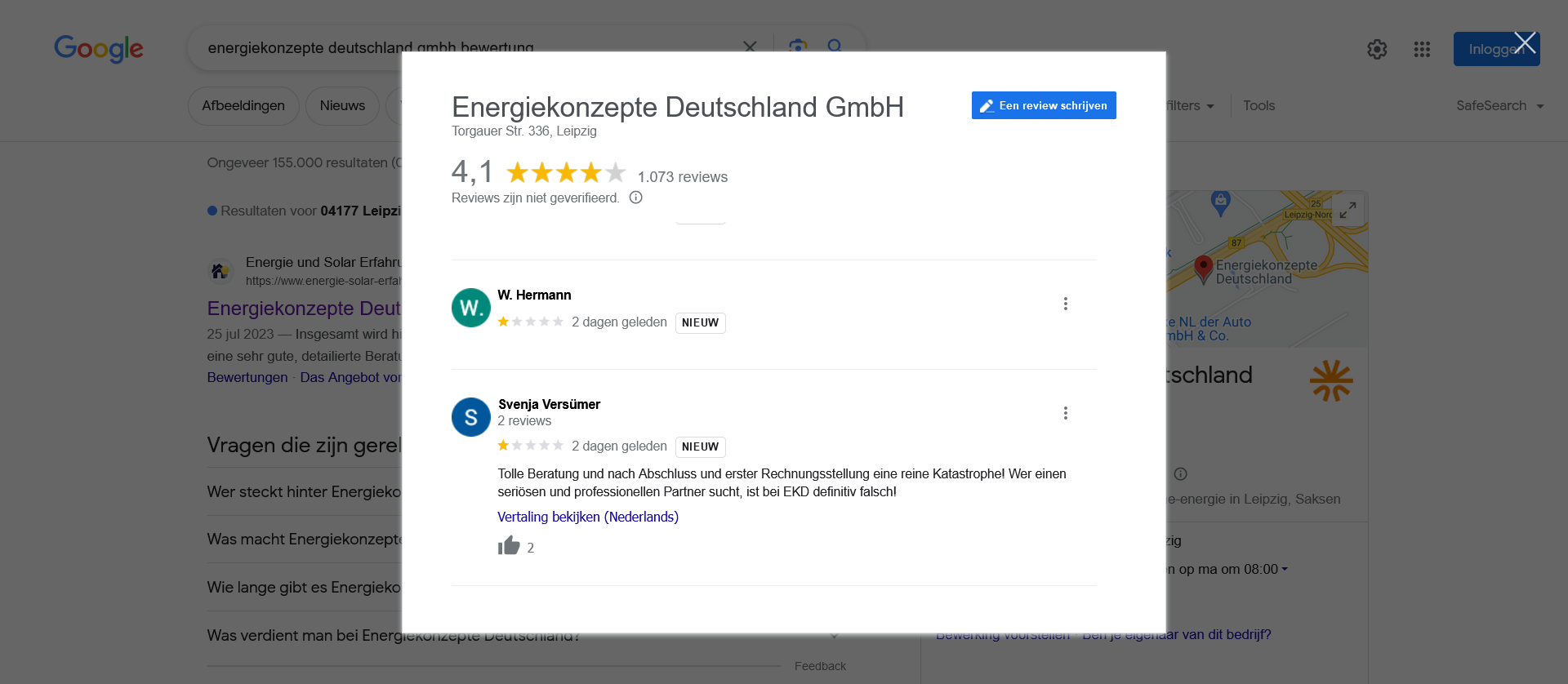
Task: Clear the search box text
Action: (x=749, y=47)
